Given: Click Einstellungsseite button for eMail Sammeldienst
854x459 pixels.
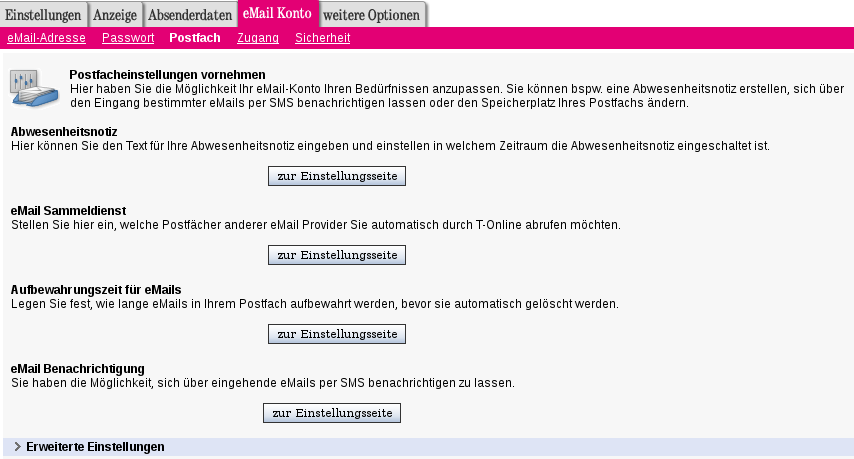Looking at the screenshot, I should tap(336, 255).
